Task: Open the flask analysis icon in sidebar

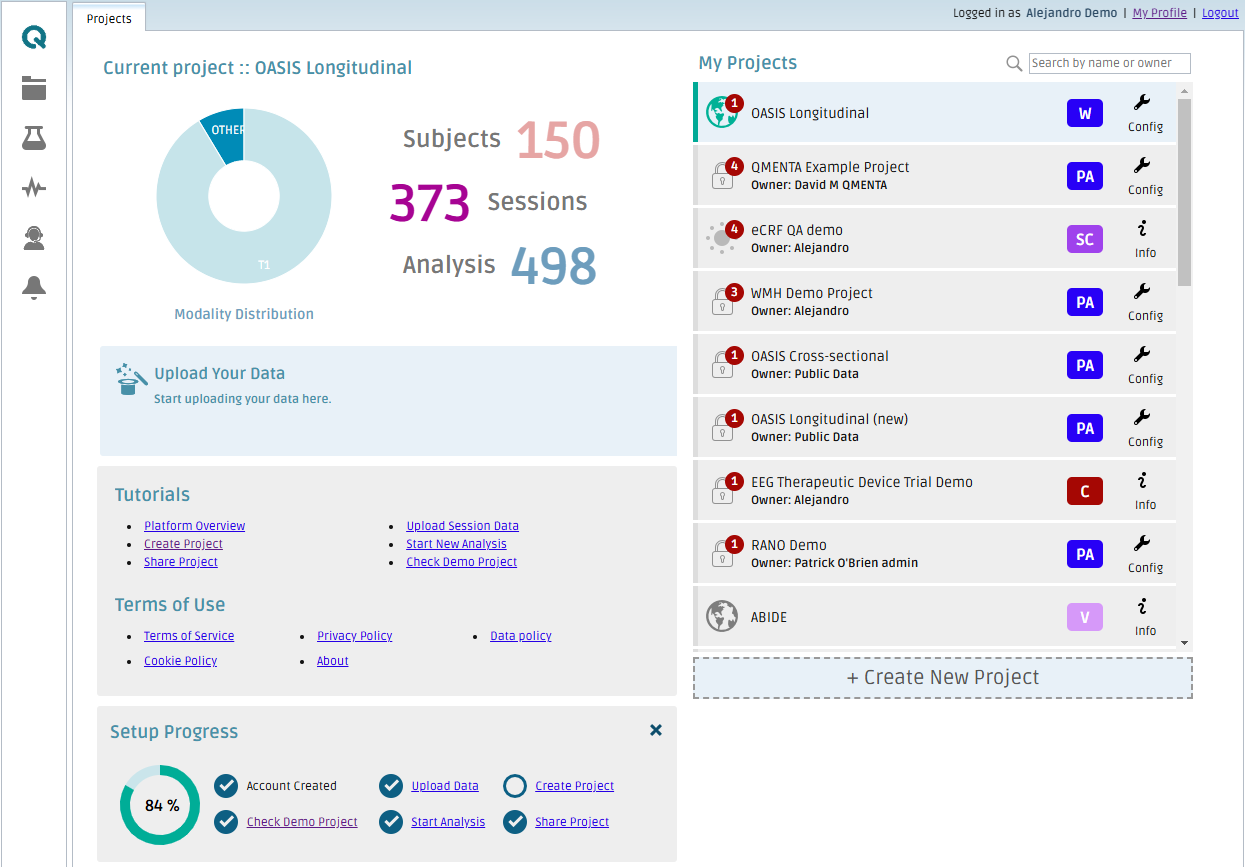Action: [34, 138]
